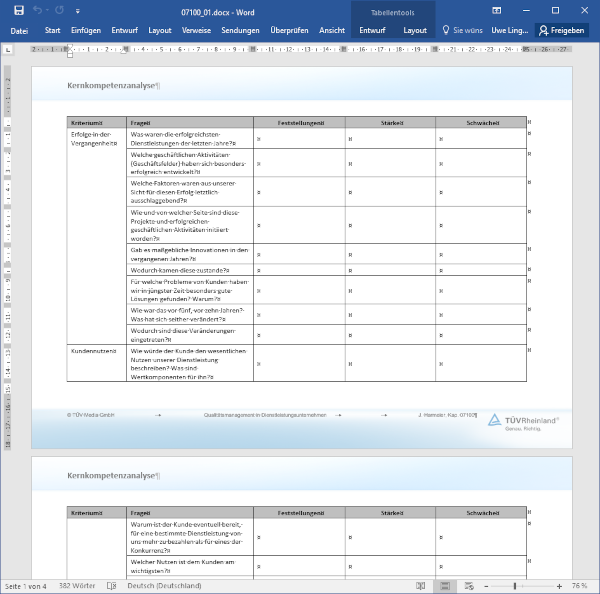Open the Datei menu
Viewport: 600px width, 594px height.
click(19, 31)
